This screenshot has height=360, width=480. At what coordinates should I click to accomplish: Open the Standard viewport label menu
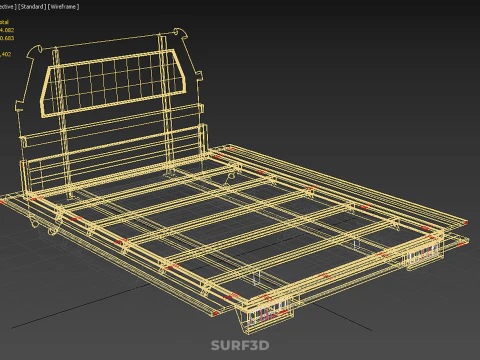tap(32, 7)
